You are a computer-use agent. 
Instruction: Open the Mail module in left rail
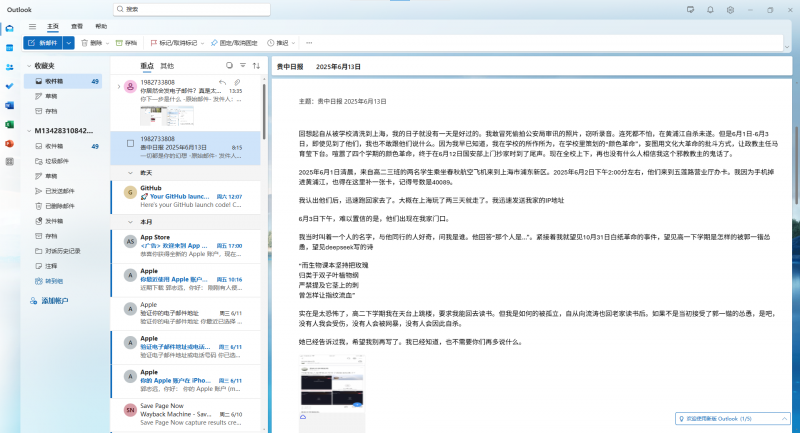tap(9, 29)
